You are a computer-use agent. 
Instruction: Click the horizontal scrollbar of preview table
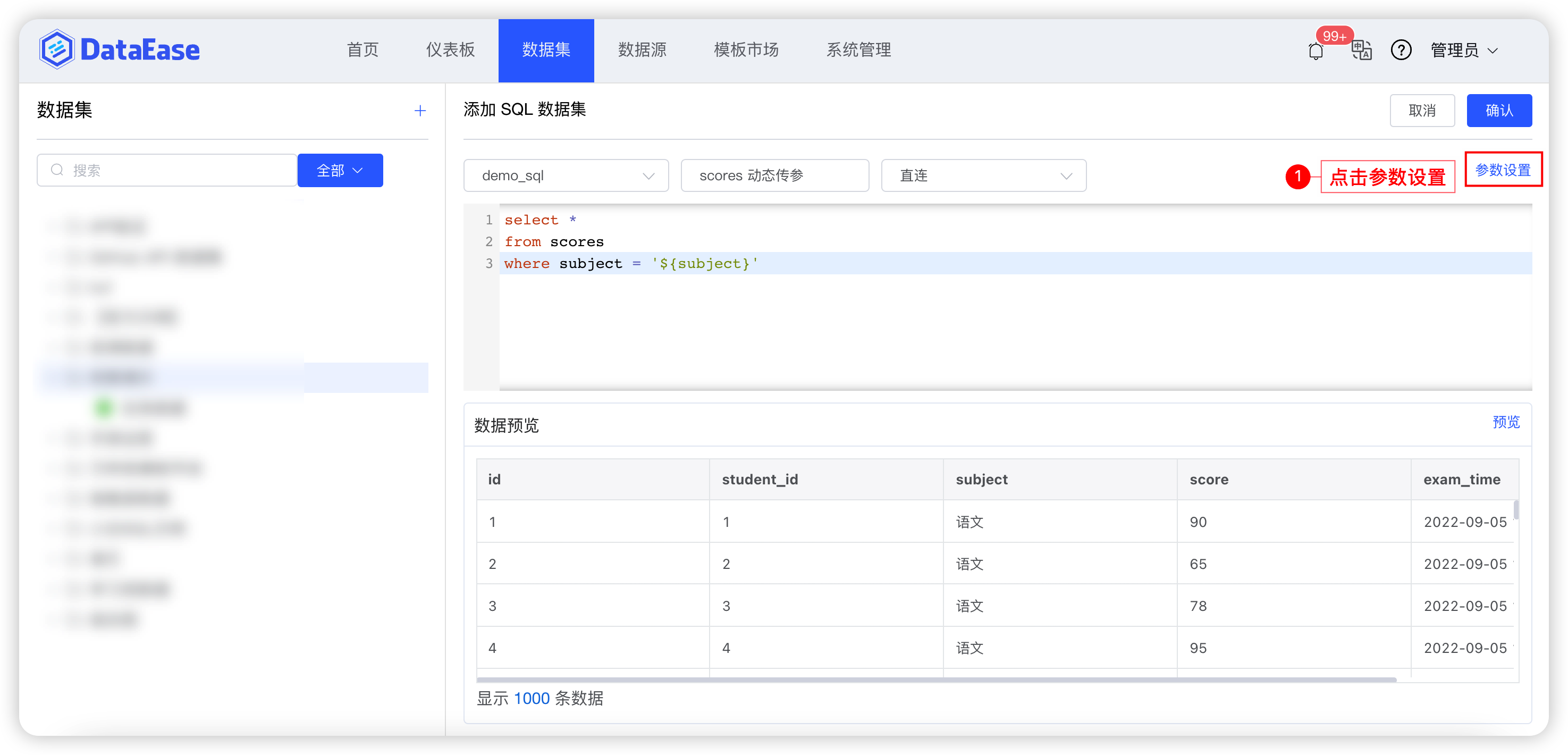pos(935,679)
